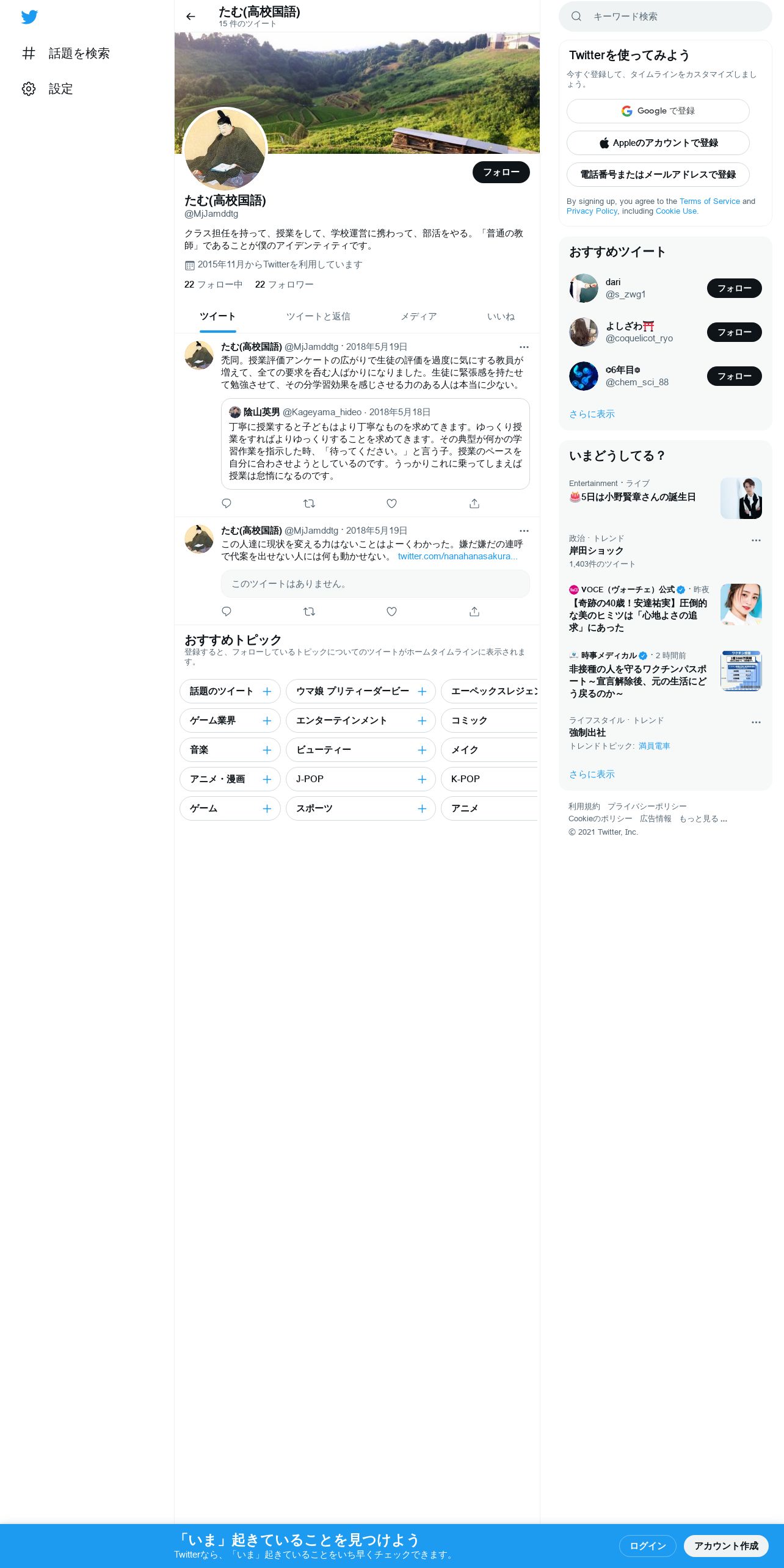The width and height of the screenshot is (784, 1568).
Task: Switch to the メディア tab
Action: (419, 316)
